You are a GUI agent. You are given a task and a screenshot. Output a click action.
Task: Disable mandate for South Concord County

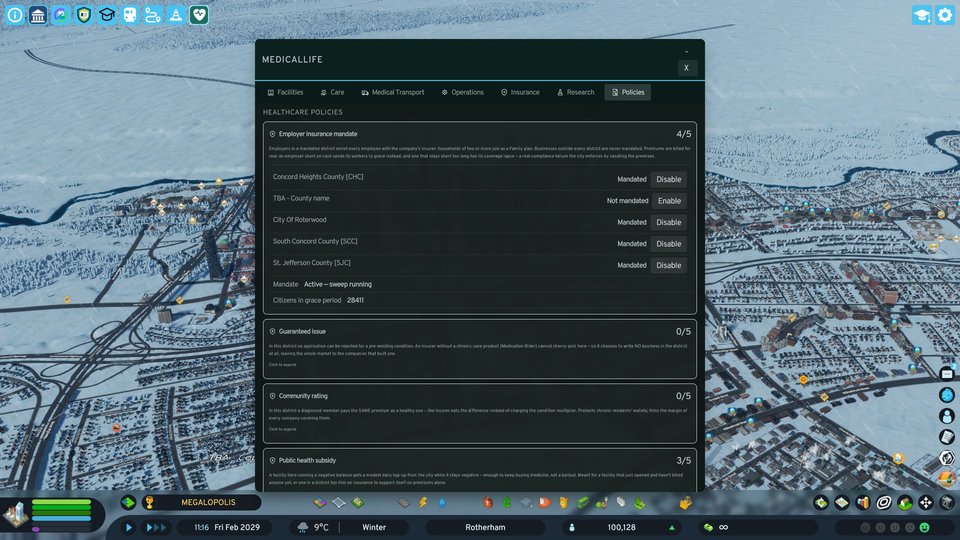click(x=669, y=244)
